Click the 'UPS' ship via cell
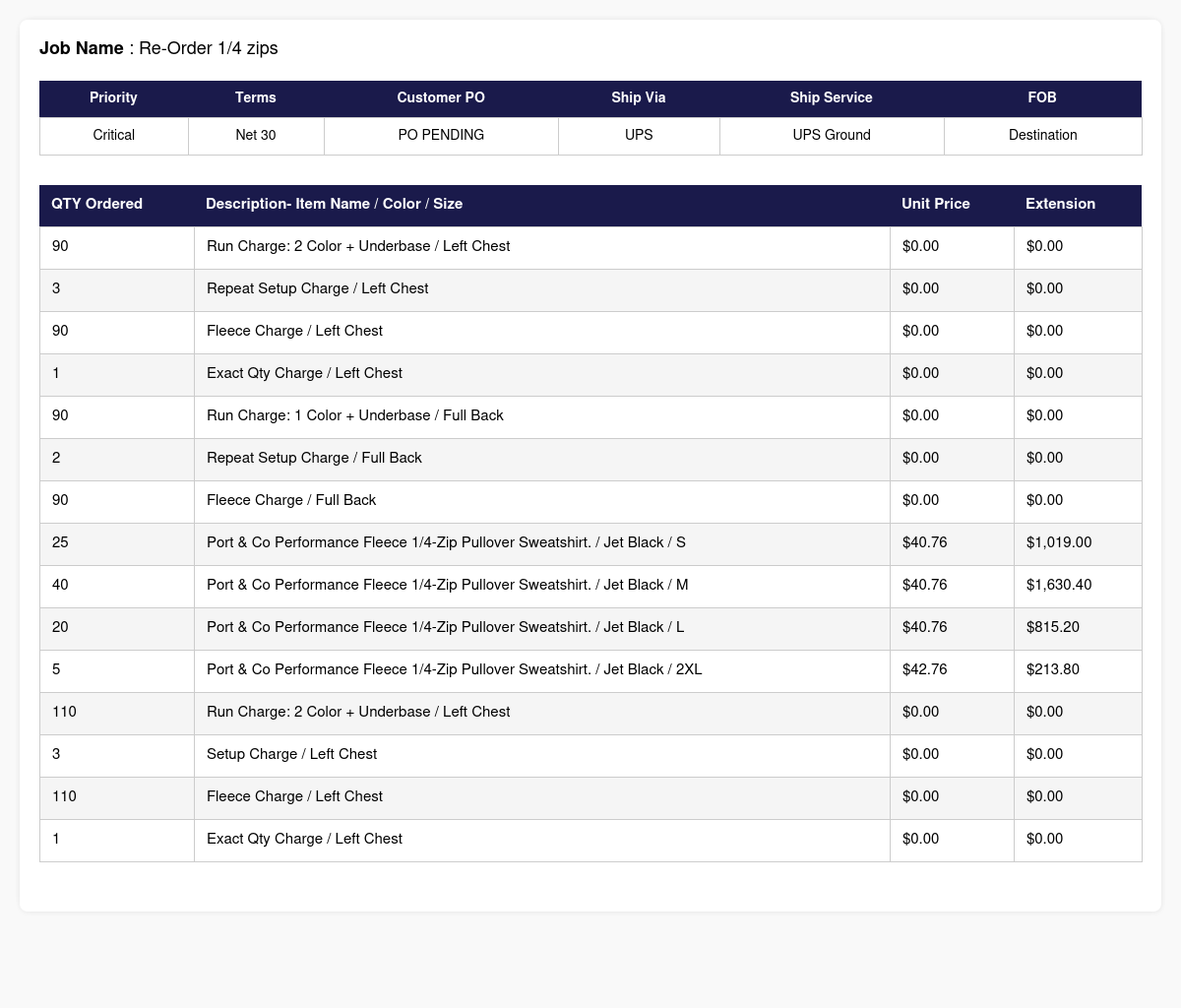 639,135
